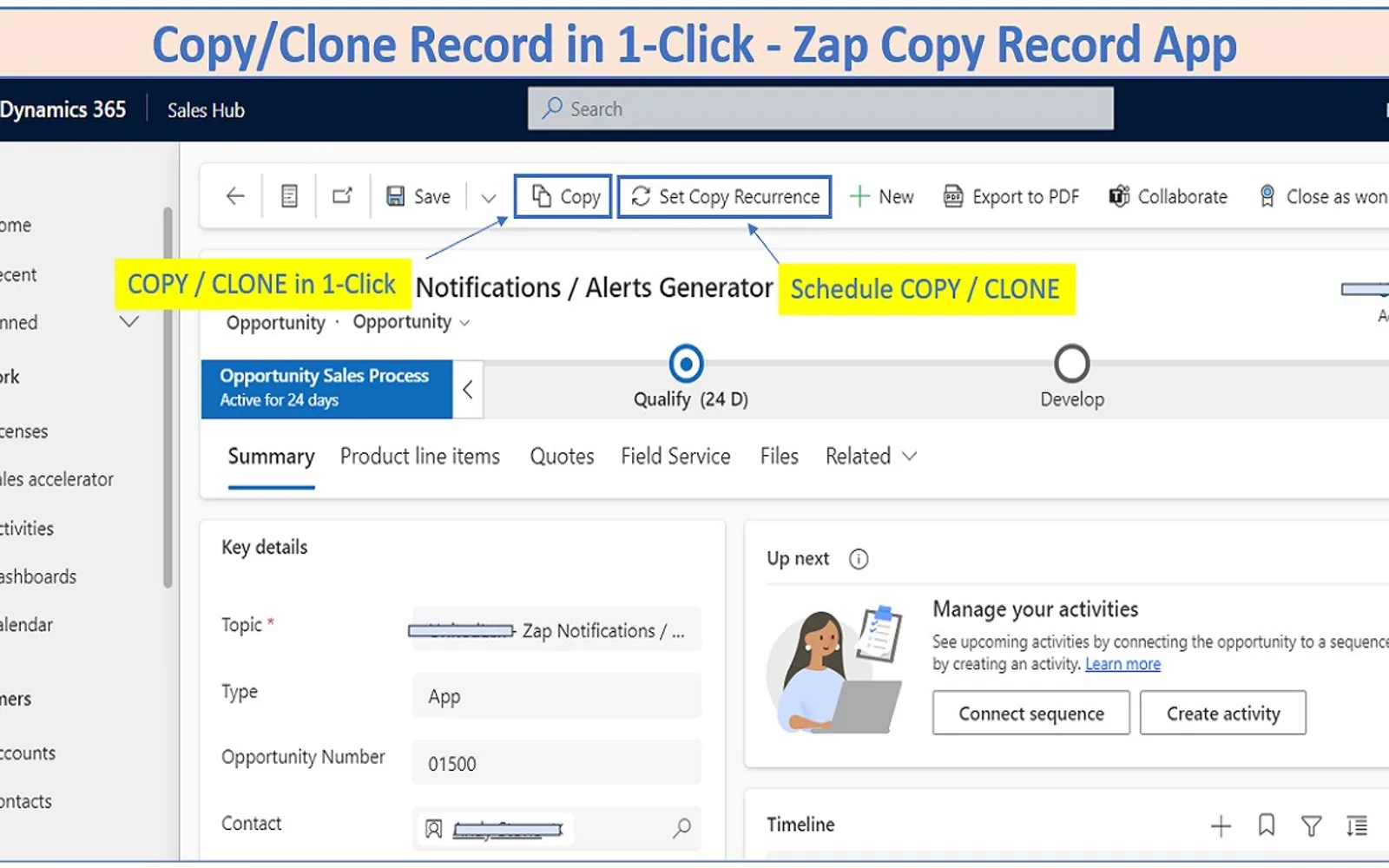Select the Develop stage marker
Screen dimensions: 1389x868
tap(1072, 364)
